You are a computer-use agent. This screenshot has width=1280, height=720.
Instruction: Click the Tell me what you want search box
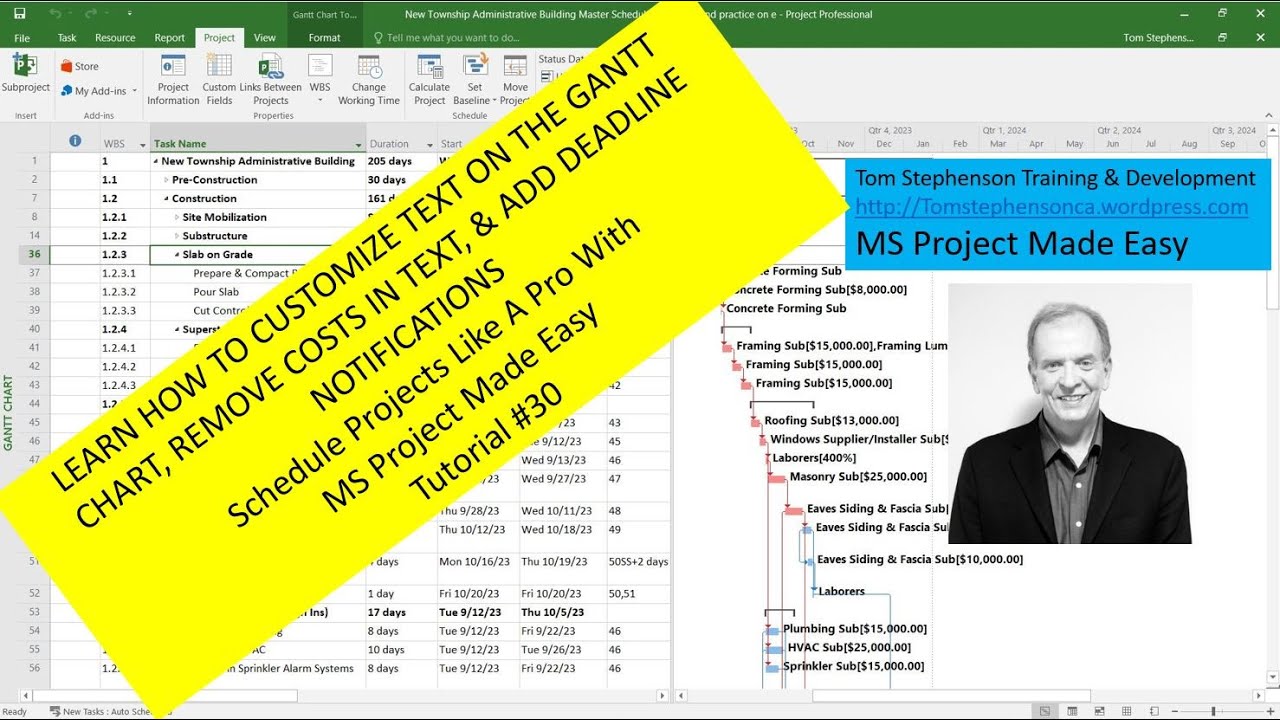(445, 38)
